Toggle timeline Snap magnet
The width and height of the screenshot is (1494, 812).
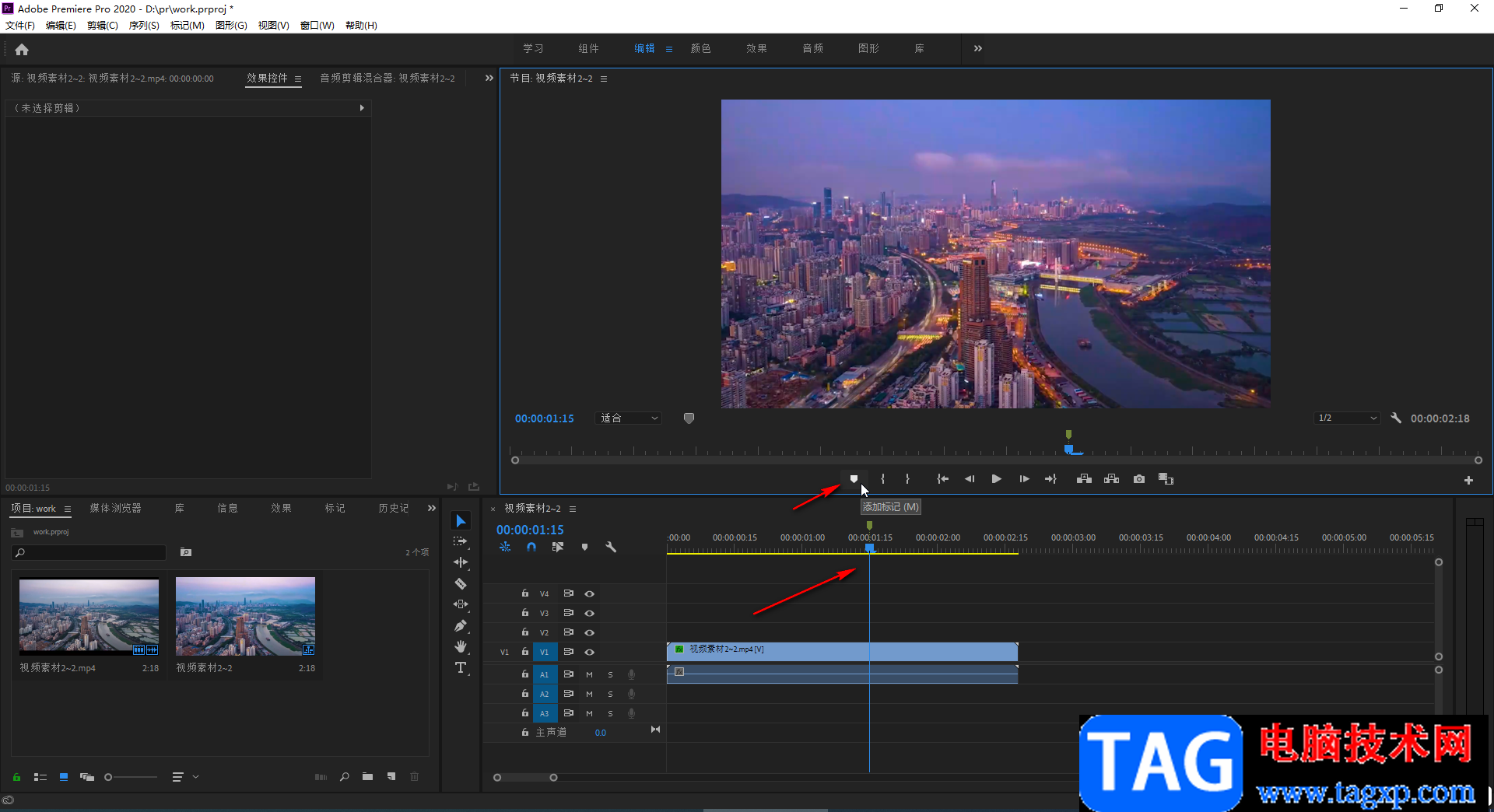[x=531, y=547]
